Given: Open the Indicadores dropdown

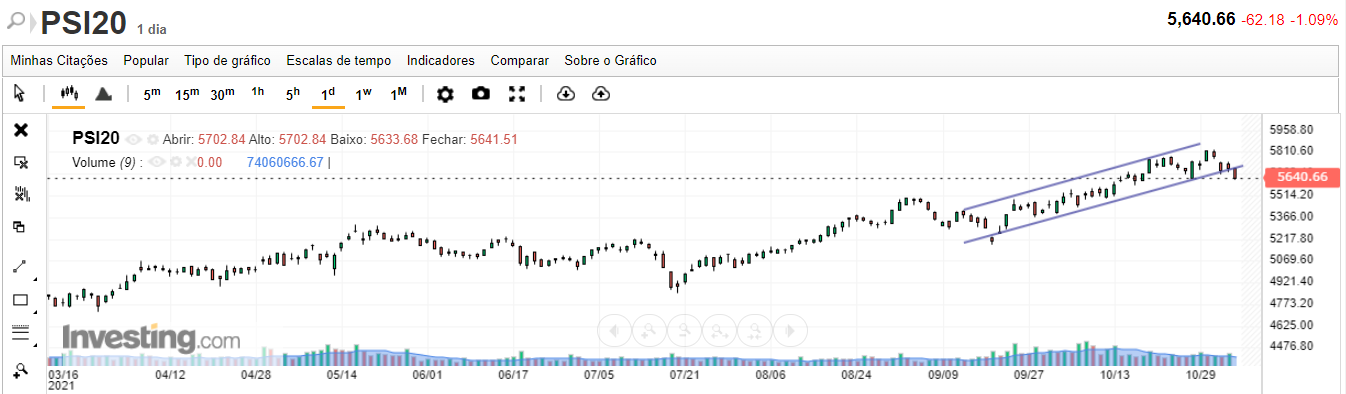Looking at the screenshot, I should (441, 61).
